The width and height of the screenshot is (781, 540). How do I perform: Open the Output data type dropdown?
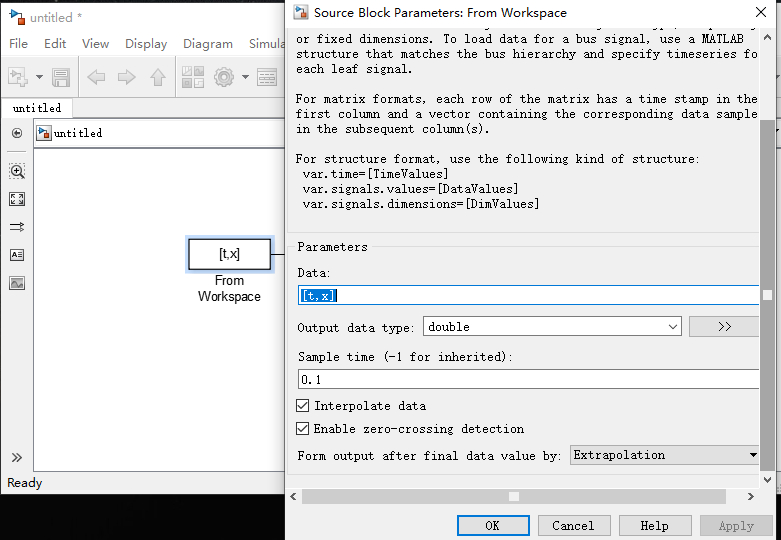552,327
